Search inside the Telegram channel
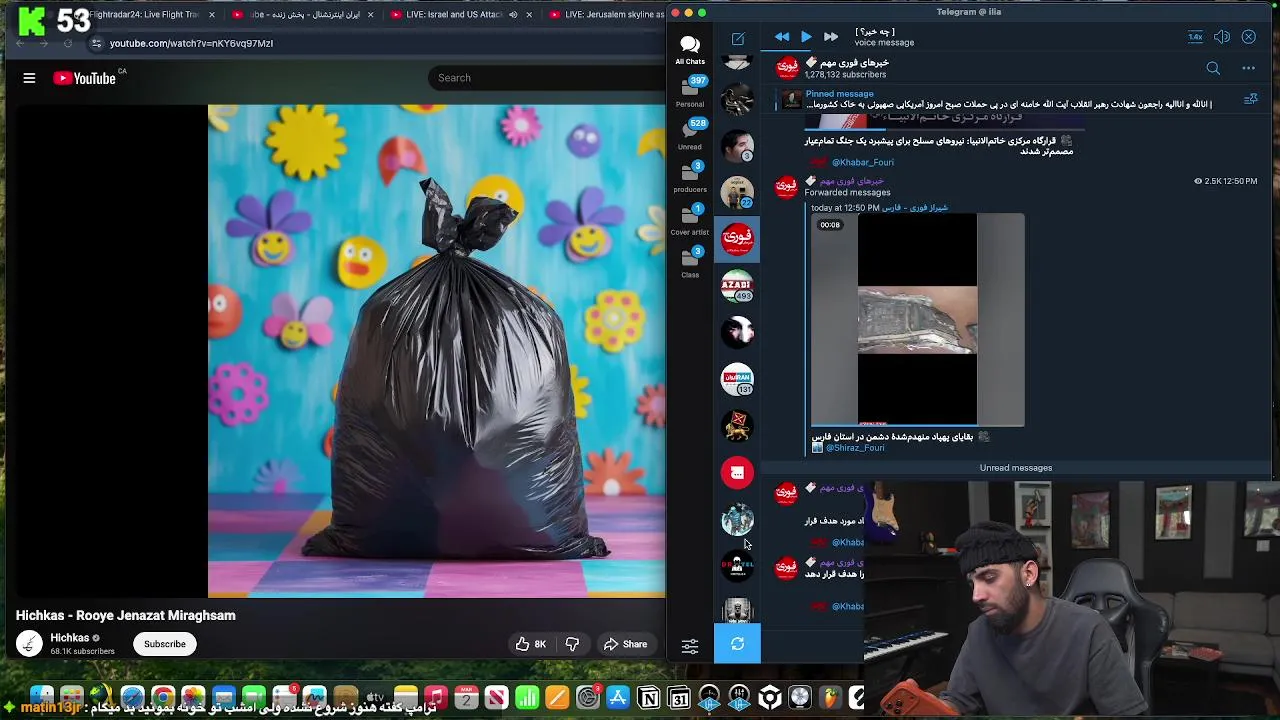The height and width of the screenshot is (720, 1280). coord(1213,68)
